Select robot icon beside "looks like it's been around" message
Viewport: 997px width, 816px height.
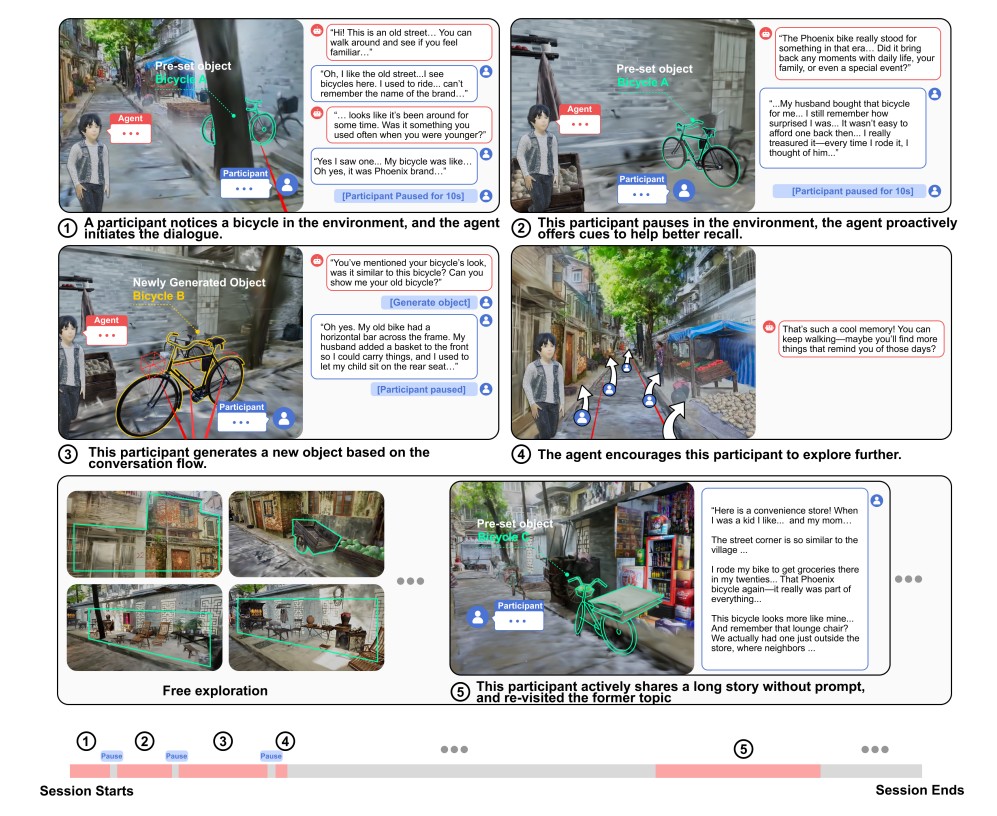pyautogui.click(x=317, y=113)
